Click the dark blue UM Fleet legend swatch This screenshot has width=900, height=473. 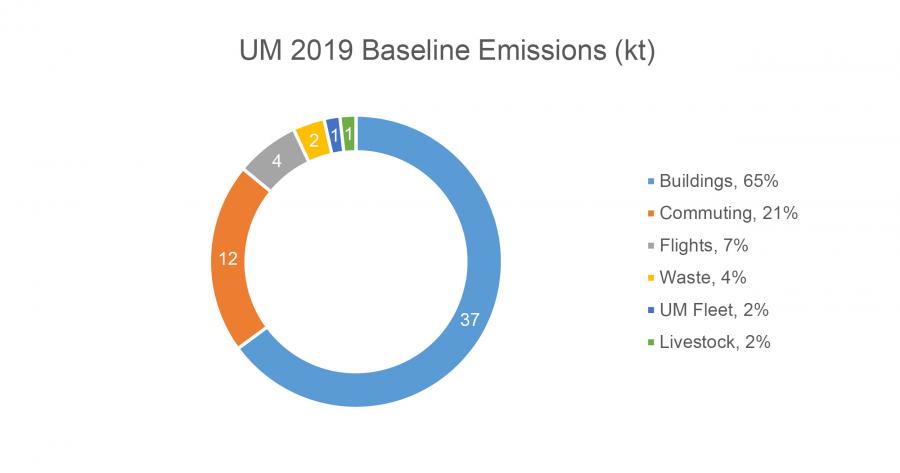tap(652, 309)
